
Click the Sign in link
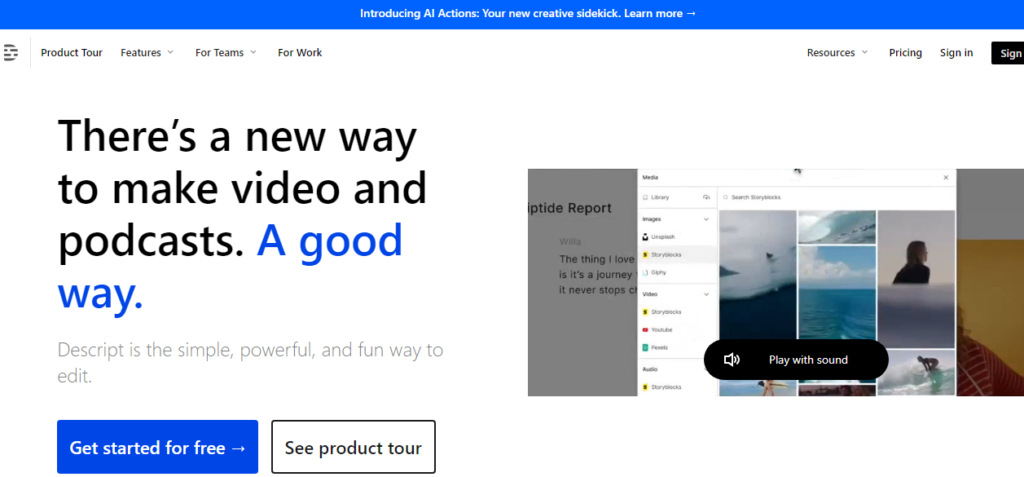[956, 53]
